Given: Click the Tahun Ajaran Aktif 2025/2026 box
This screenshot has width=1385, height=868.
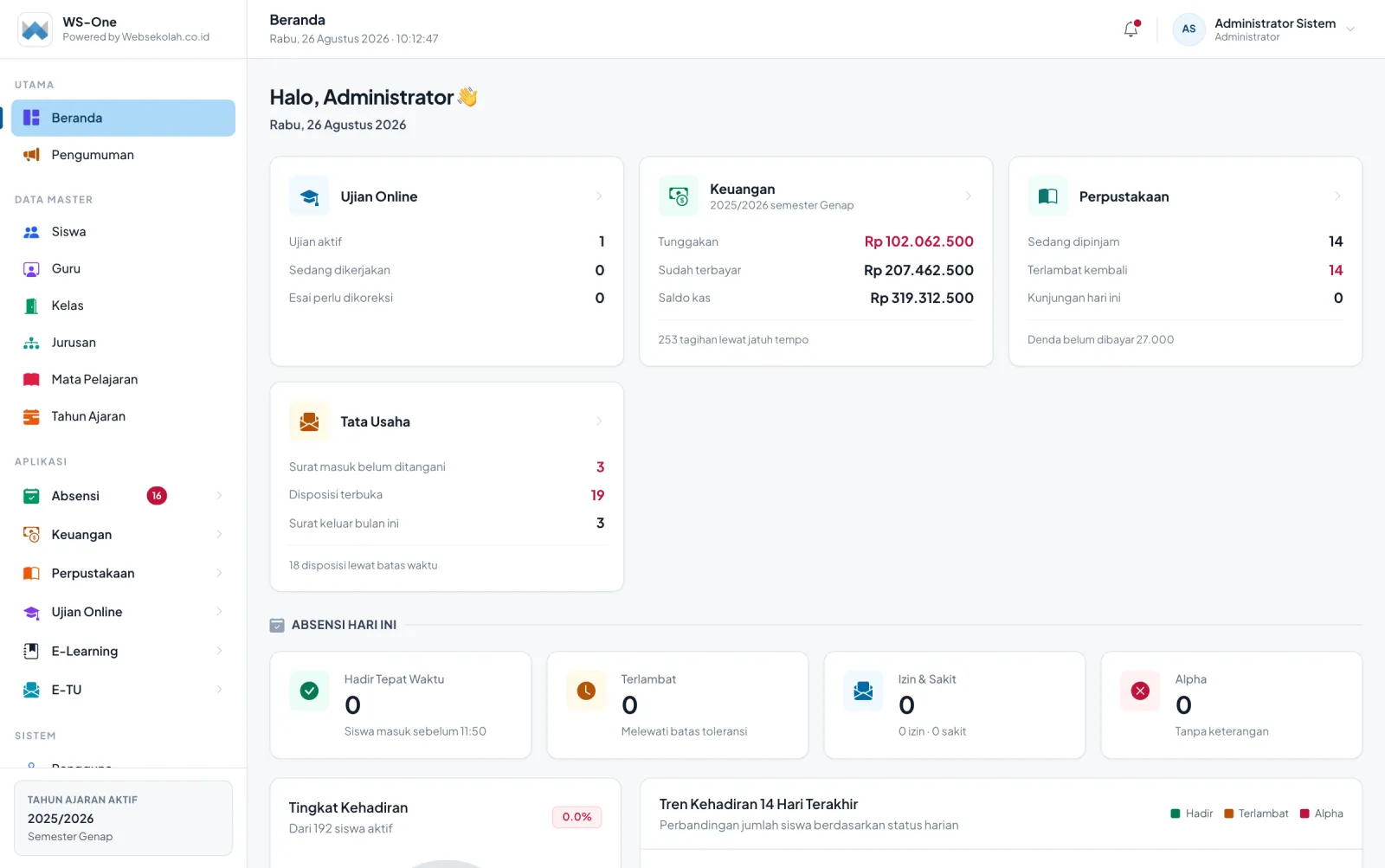Looking at the screenshot, I should 123,818.
